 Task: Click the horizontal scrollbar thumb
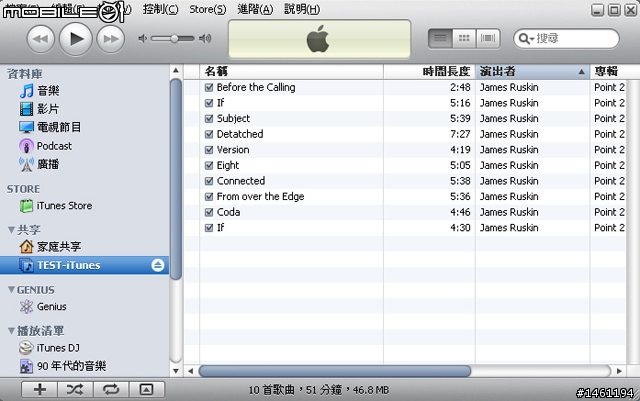[x=335, y=371]
